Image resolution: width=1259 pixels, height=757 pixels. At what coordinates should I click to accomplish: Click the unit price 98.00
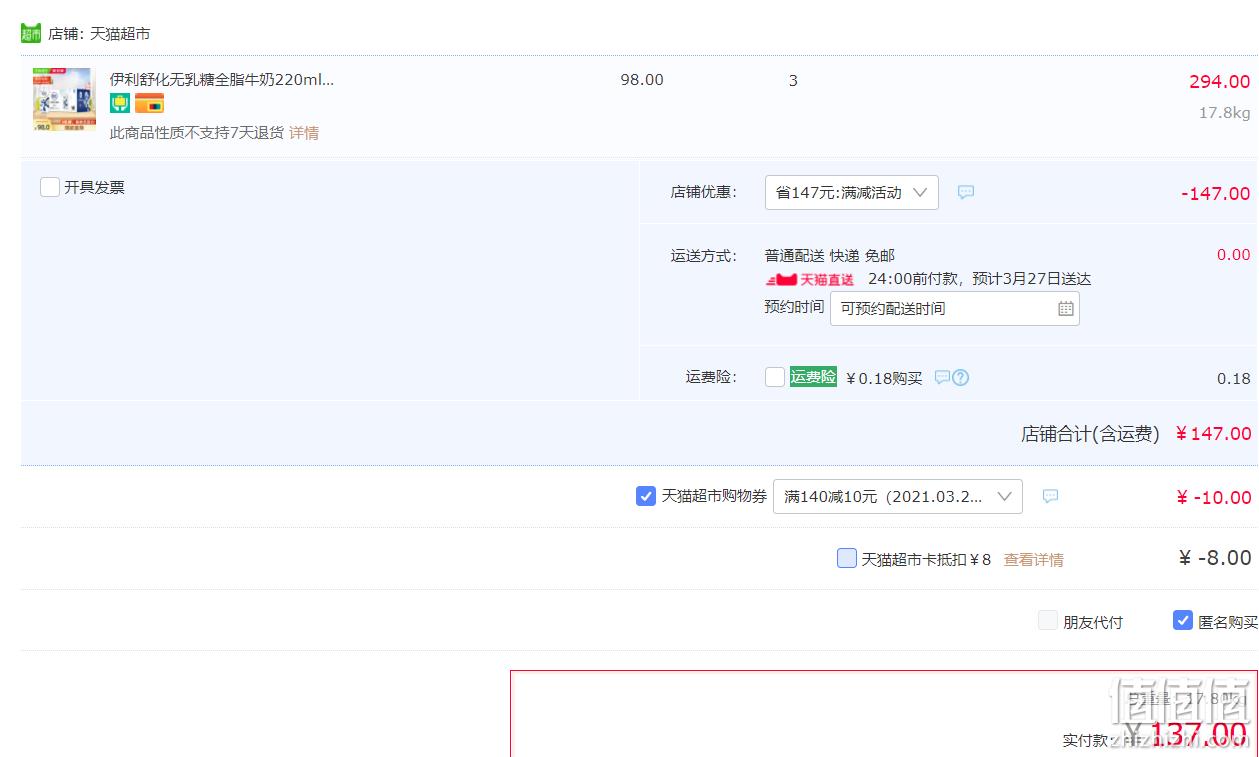point(642,80)
